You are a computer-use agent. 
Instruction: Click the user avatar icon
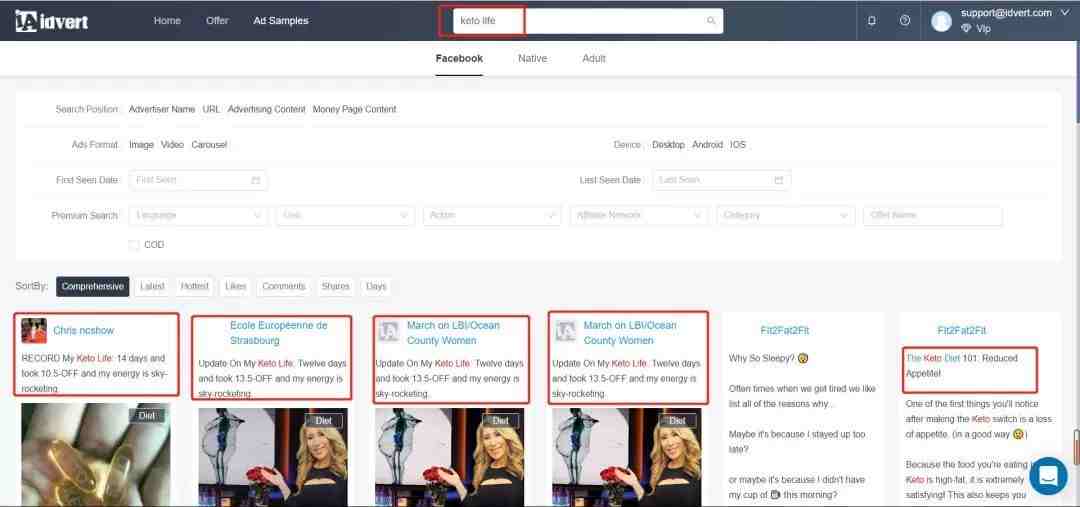click(x=941, y=21)
